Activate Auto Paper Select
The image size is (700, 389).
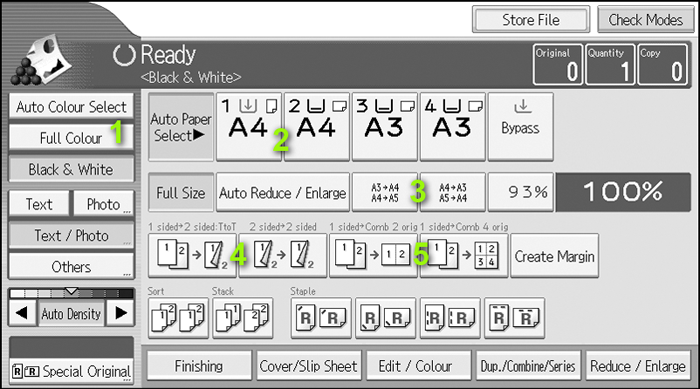(x=181, y=127)
